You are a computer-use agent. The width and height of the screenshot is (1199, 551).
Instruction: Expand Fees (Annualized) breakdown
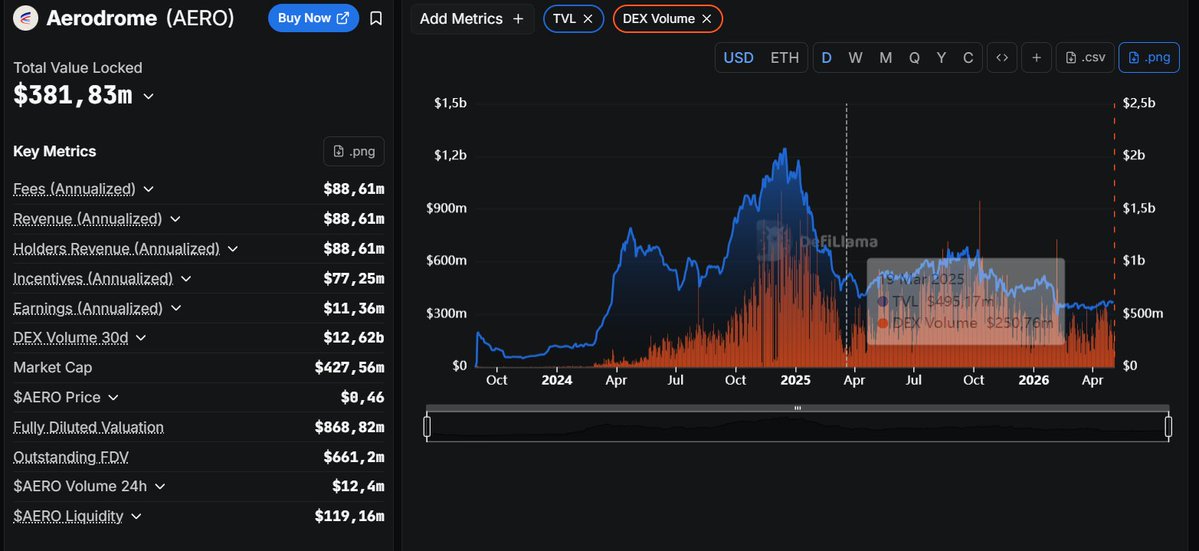[148, 189]
